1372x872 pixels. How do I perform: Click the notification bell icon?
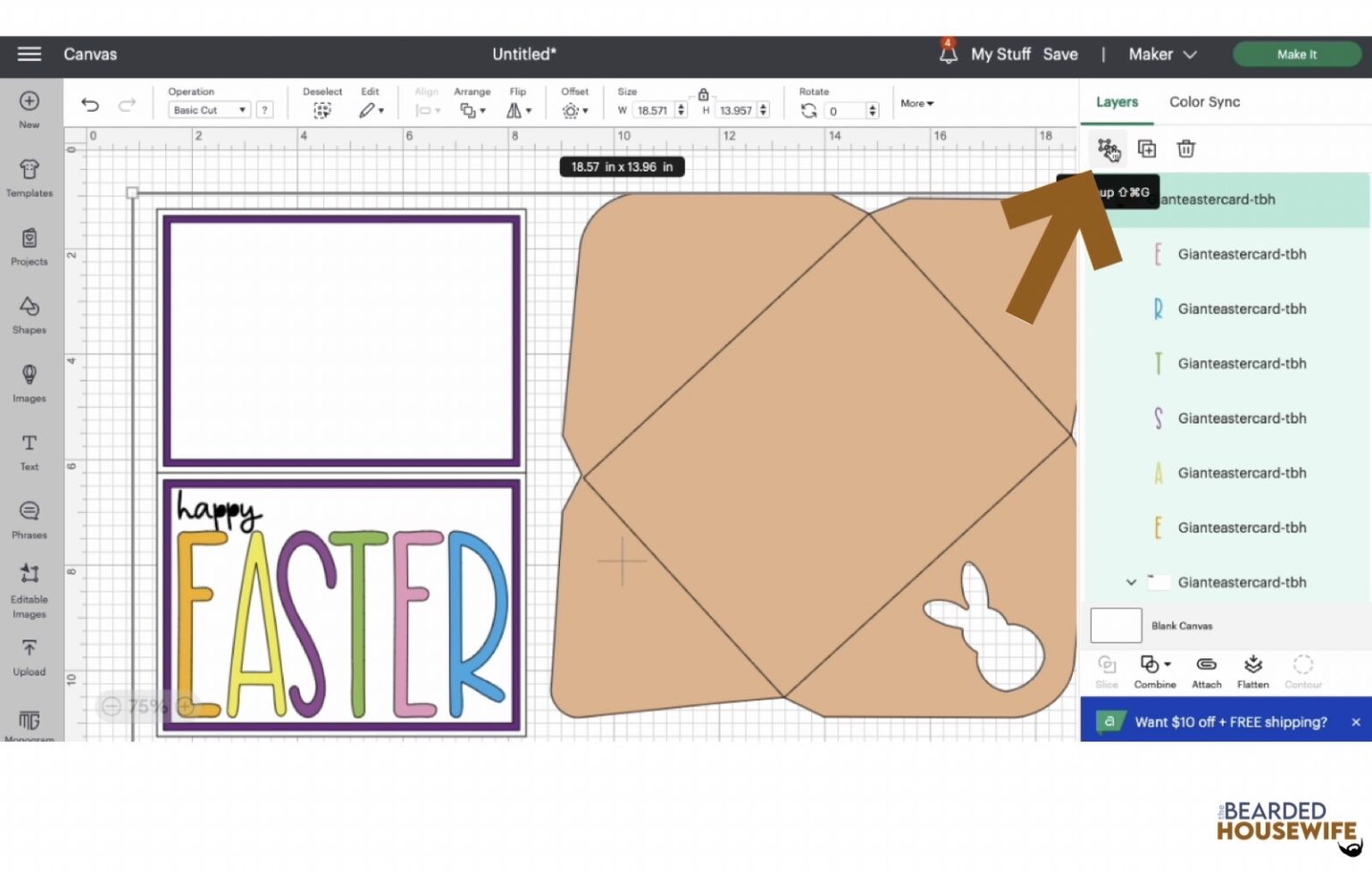point(946,54)
